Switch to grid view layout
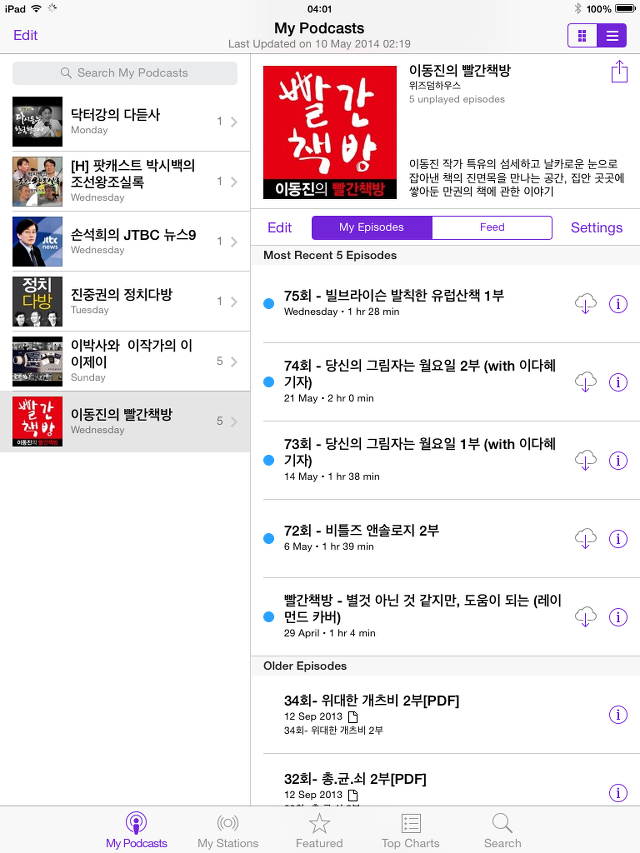 pyautogui.click(x=582, y=36)
